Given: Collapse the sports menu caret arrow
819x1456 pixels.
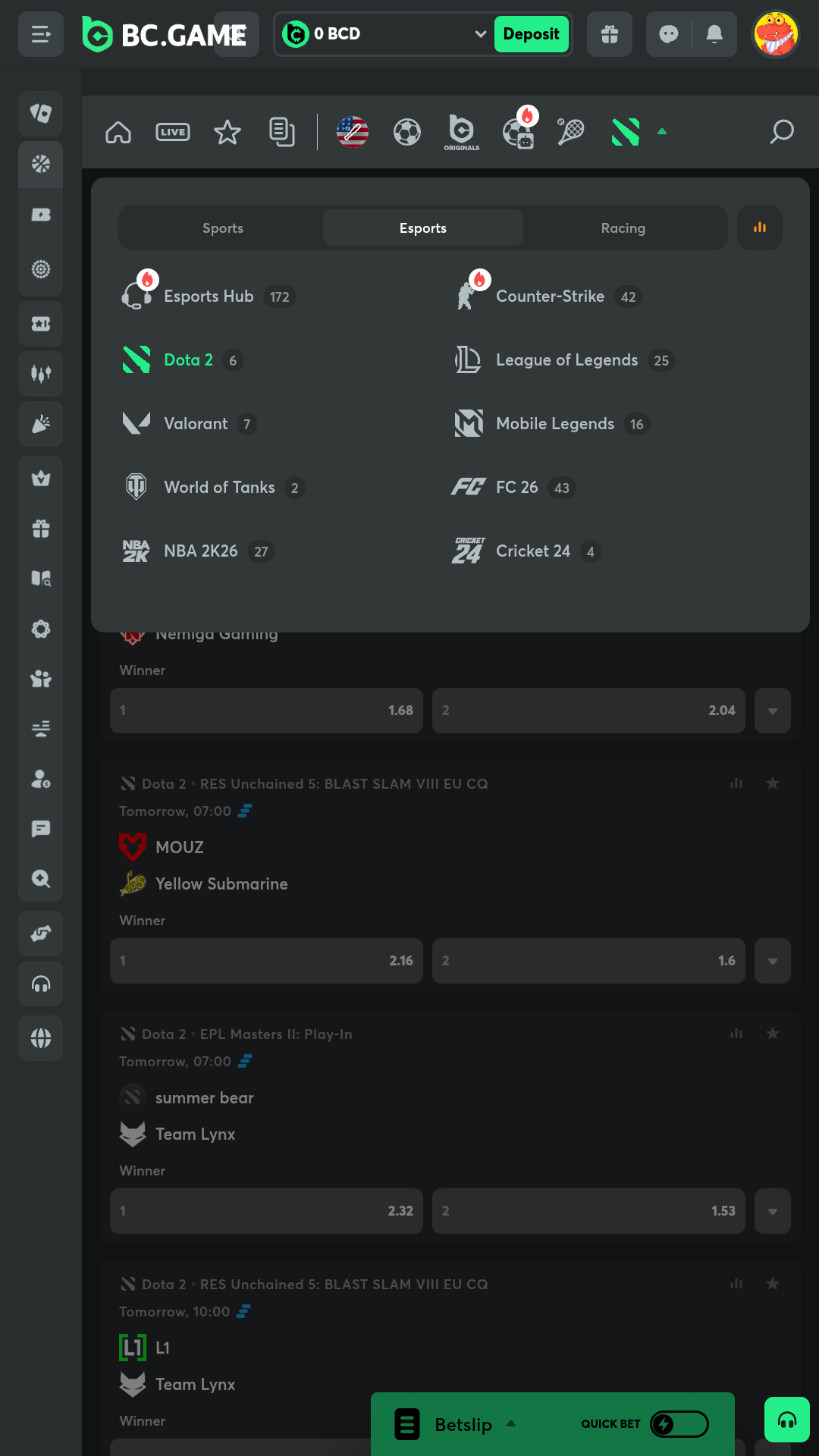Looking at the screenshot, I should coord(662,132).
